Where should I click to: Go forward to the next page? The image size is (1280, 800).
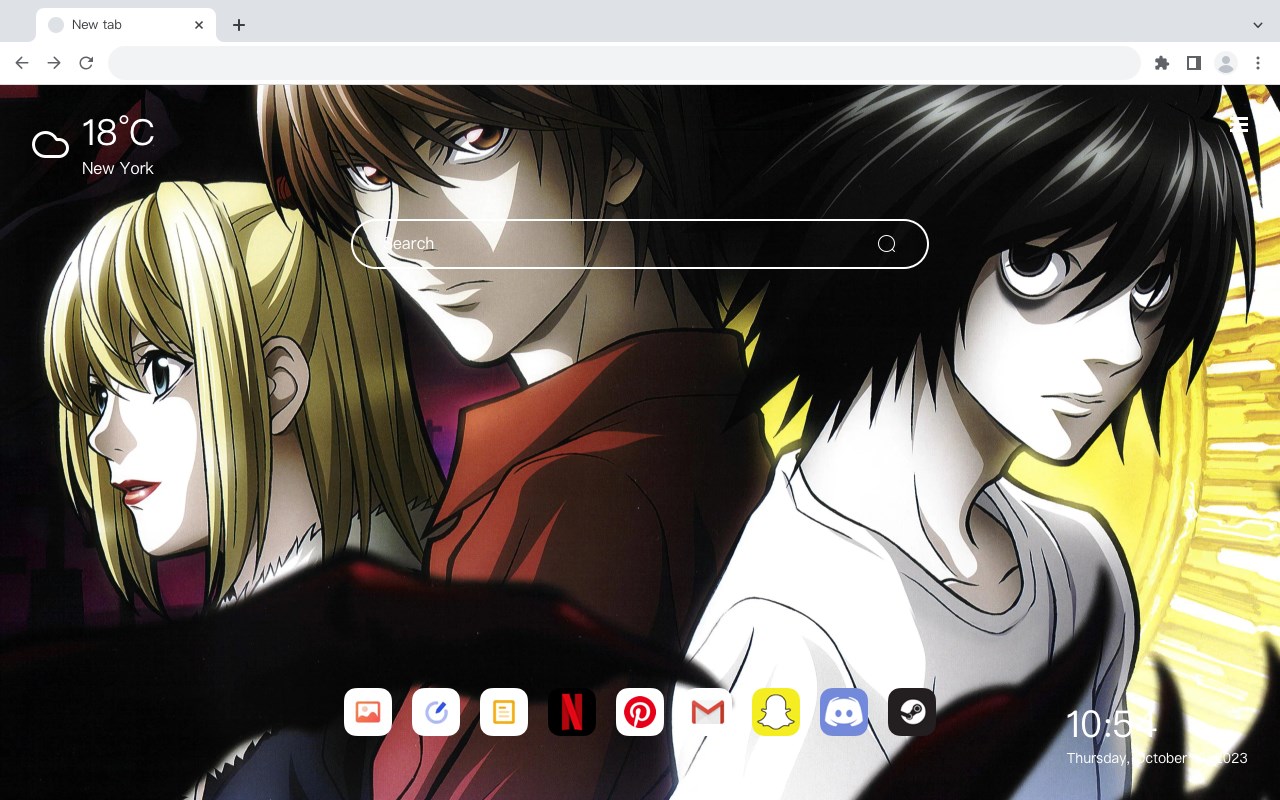pos(54,63)
